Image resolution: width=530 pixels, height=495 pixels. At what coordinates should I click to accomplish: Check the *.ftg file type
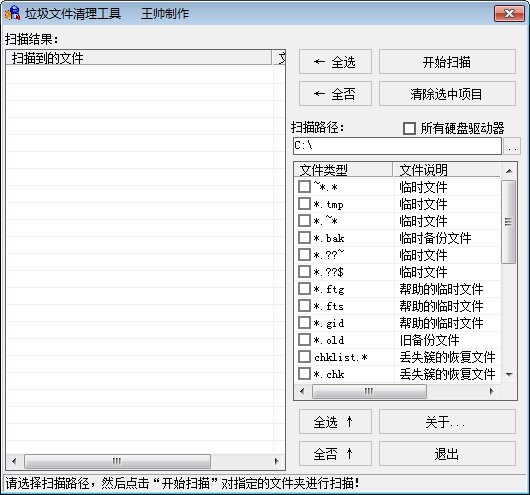tap(304, 288)
